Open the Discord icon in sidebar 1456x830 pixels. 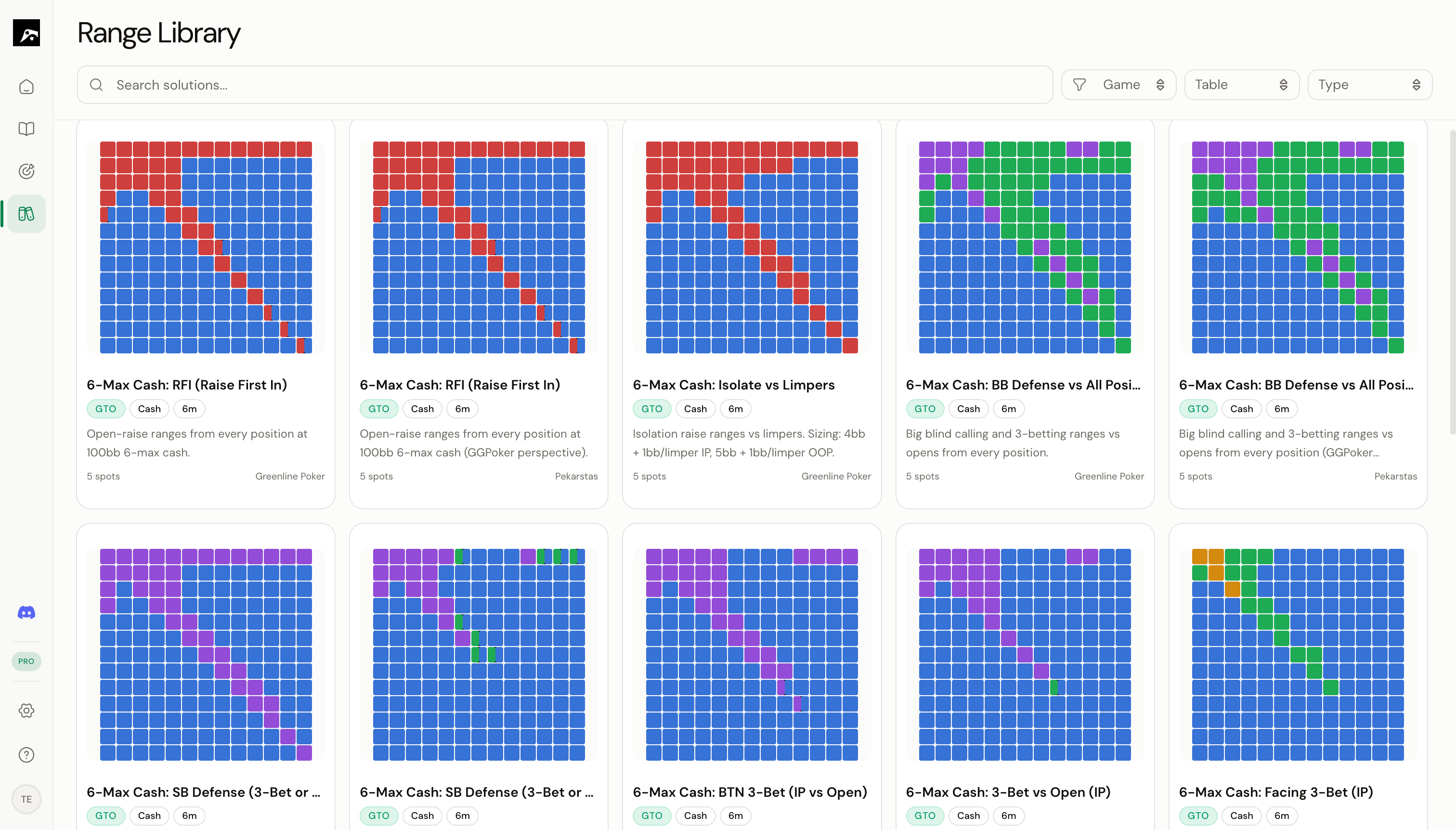26,612
